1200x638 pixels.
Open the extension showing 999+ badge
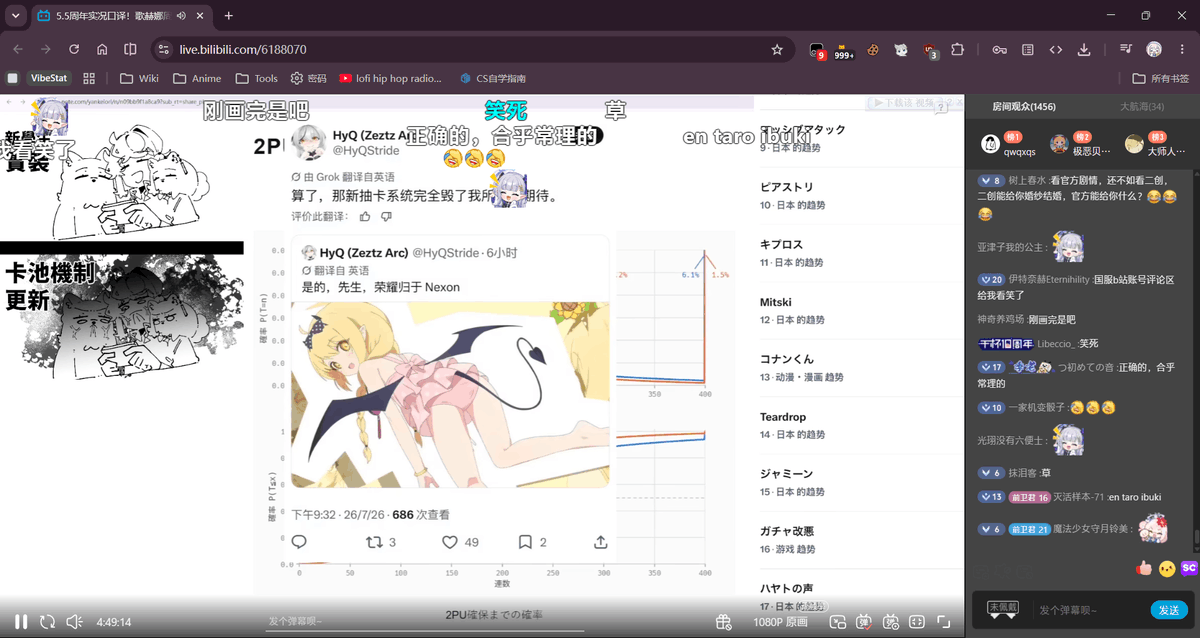[x=844, y=50]
